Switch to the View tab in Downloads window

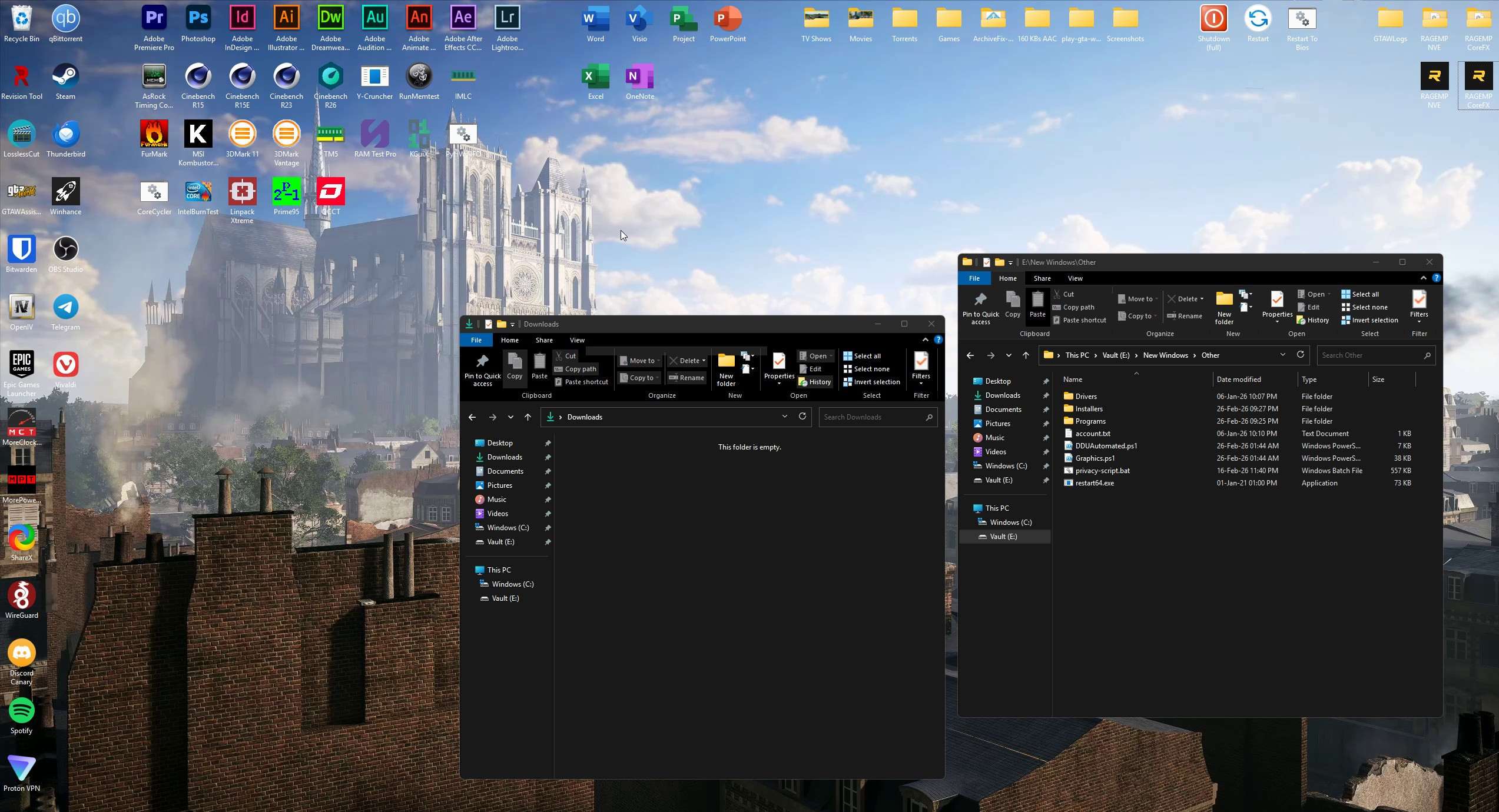click(576, 340)
